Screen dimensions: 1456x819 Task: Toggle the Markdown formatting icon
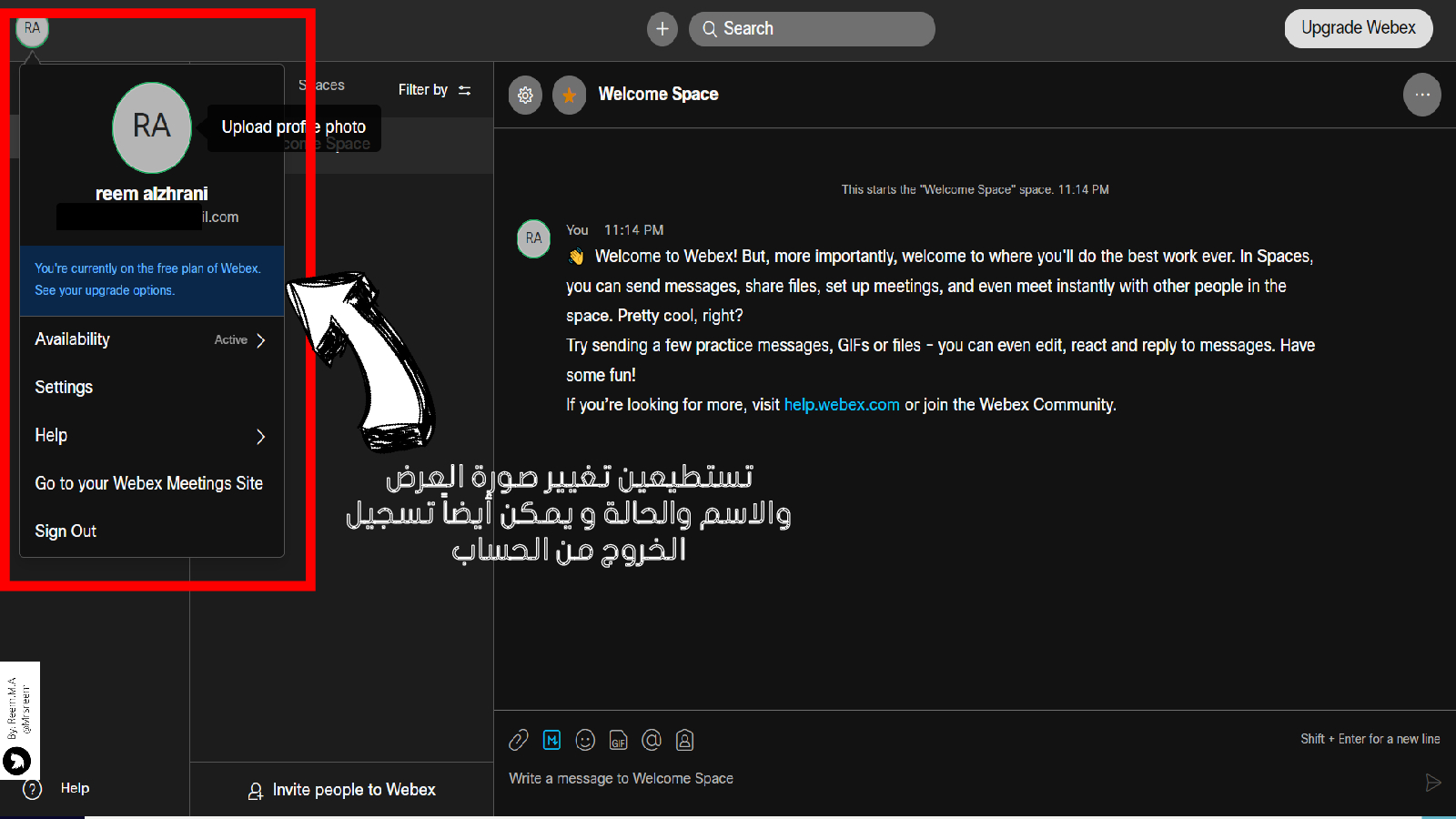click(551, 740)
